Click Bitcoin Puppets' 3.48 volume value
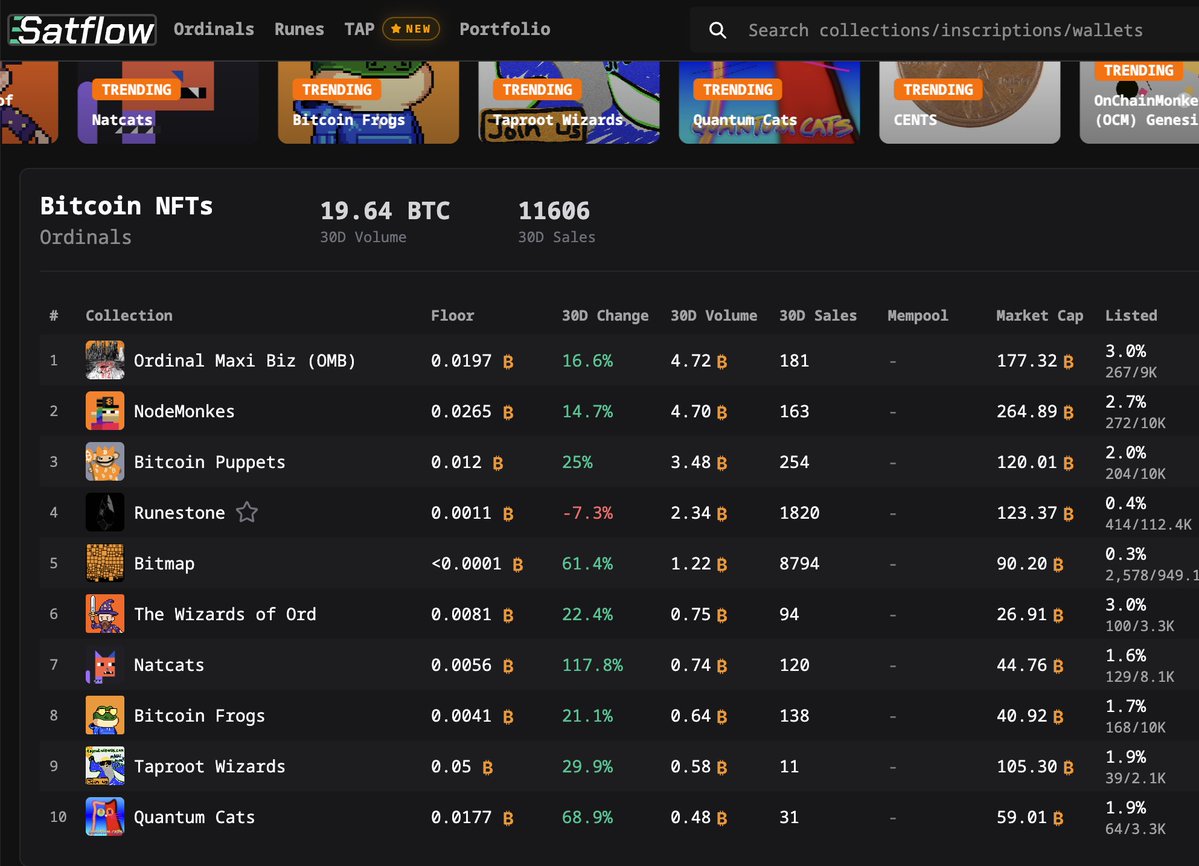The height and width of the screenshot is (866, 1199). (x=690, y=462)
